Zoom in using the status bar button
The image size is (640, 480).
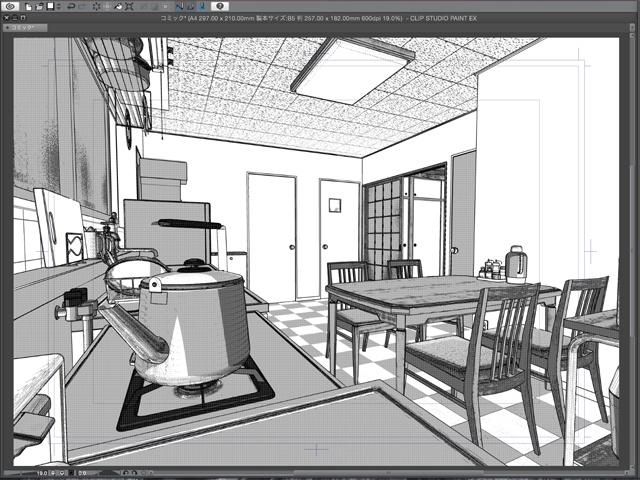[x=62, y=473]
